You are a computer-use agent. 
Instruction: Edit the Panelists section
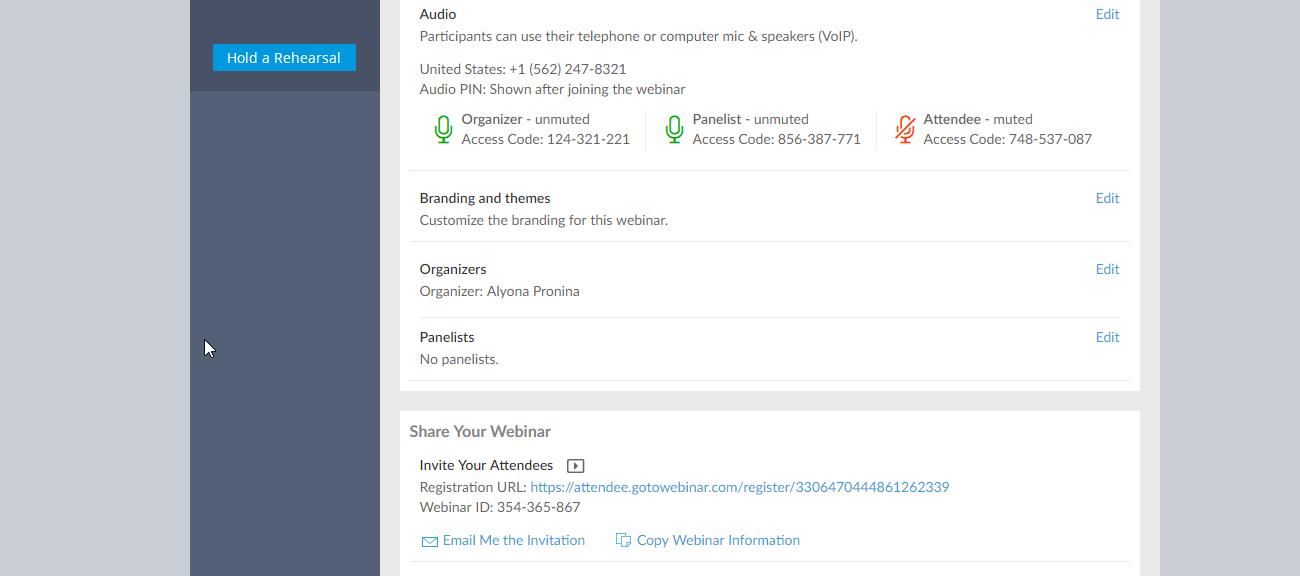[1107, 337]
